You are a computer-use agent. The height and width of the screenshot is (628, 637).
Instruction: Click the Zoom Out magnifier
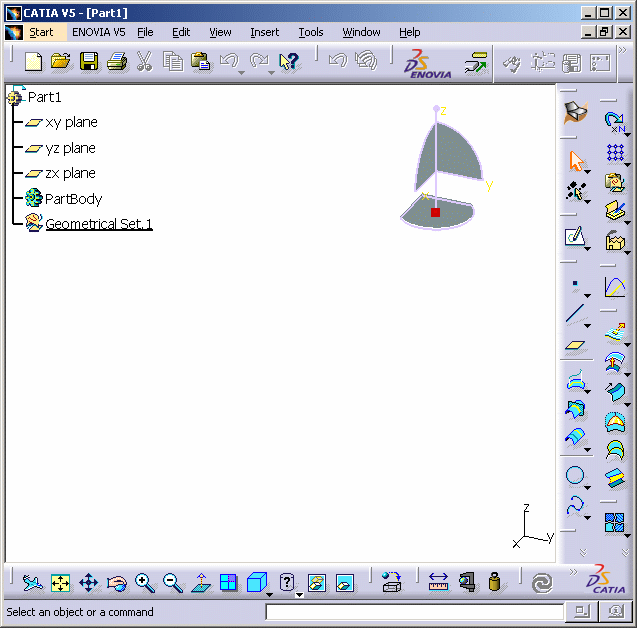pos(173,583)
